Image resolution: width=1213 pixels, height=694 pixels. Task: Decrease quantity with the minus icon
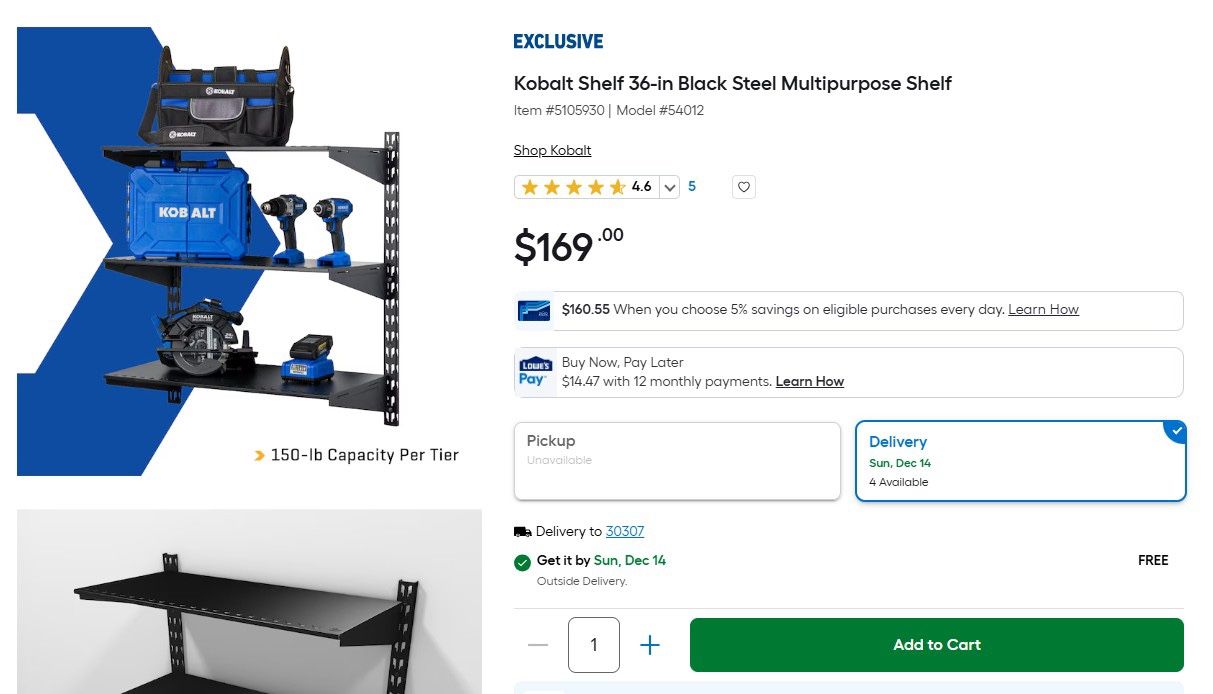(537, 645)
